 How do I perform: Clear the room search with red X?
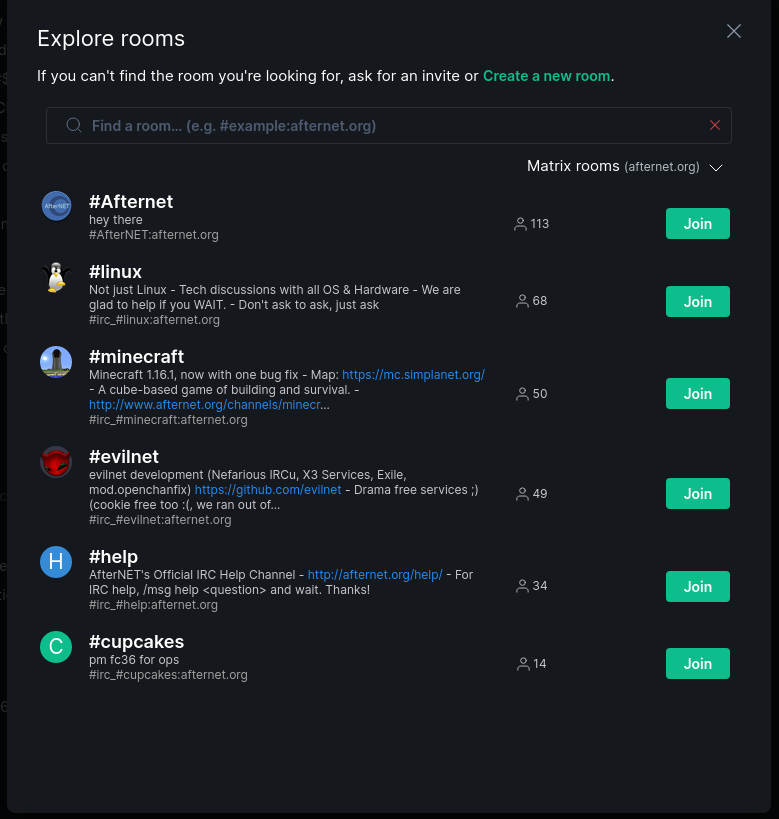(x=715, y=125)
